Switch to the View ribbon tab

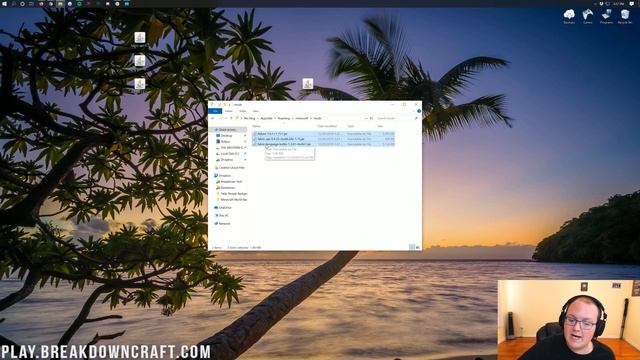(256, 111)
